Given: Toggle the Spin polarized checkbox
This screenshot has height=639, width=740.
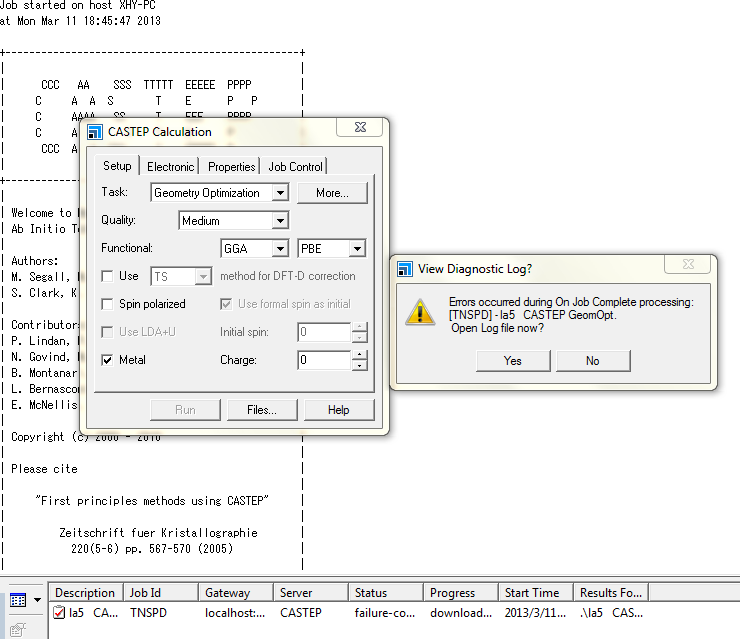Looking at the screenshot, I should 107,304.
